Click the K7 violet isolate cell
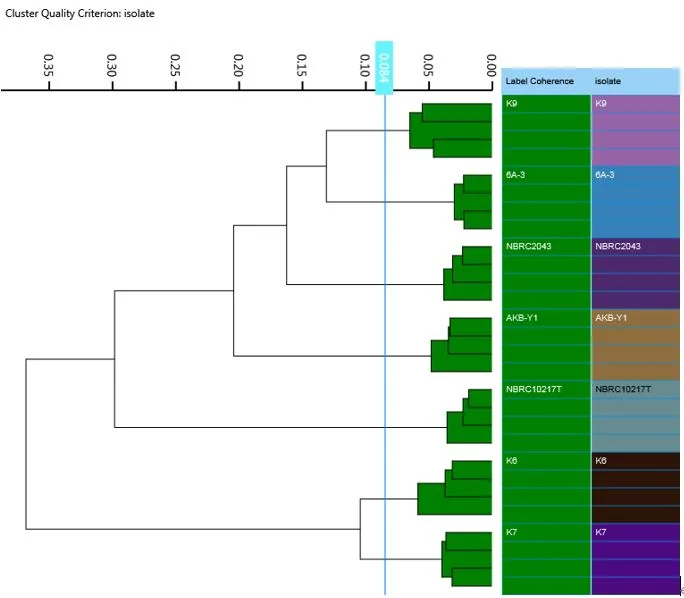684x598 pixels. [x=636, y=559]
